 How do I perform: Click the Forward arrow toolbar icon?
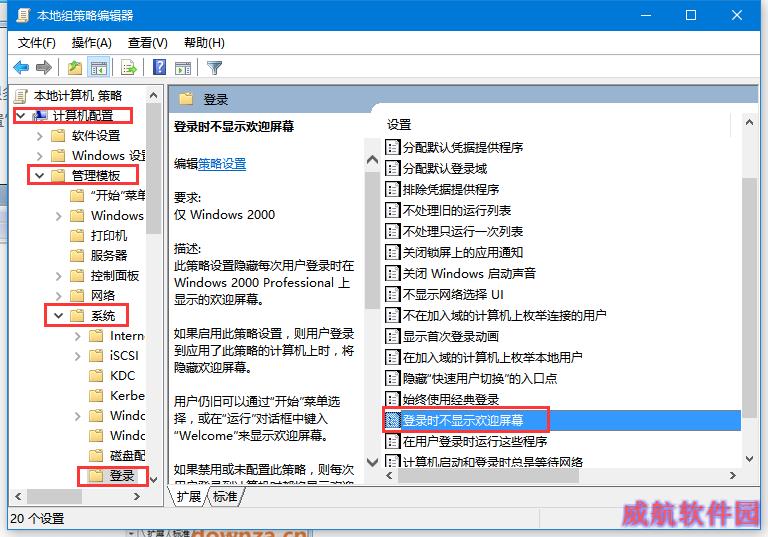pos(44,67)
